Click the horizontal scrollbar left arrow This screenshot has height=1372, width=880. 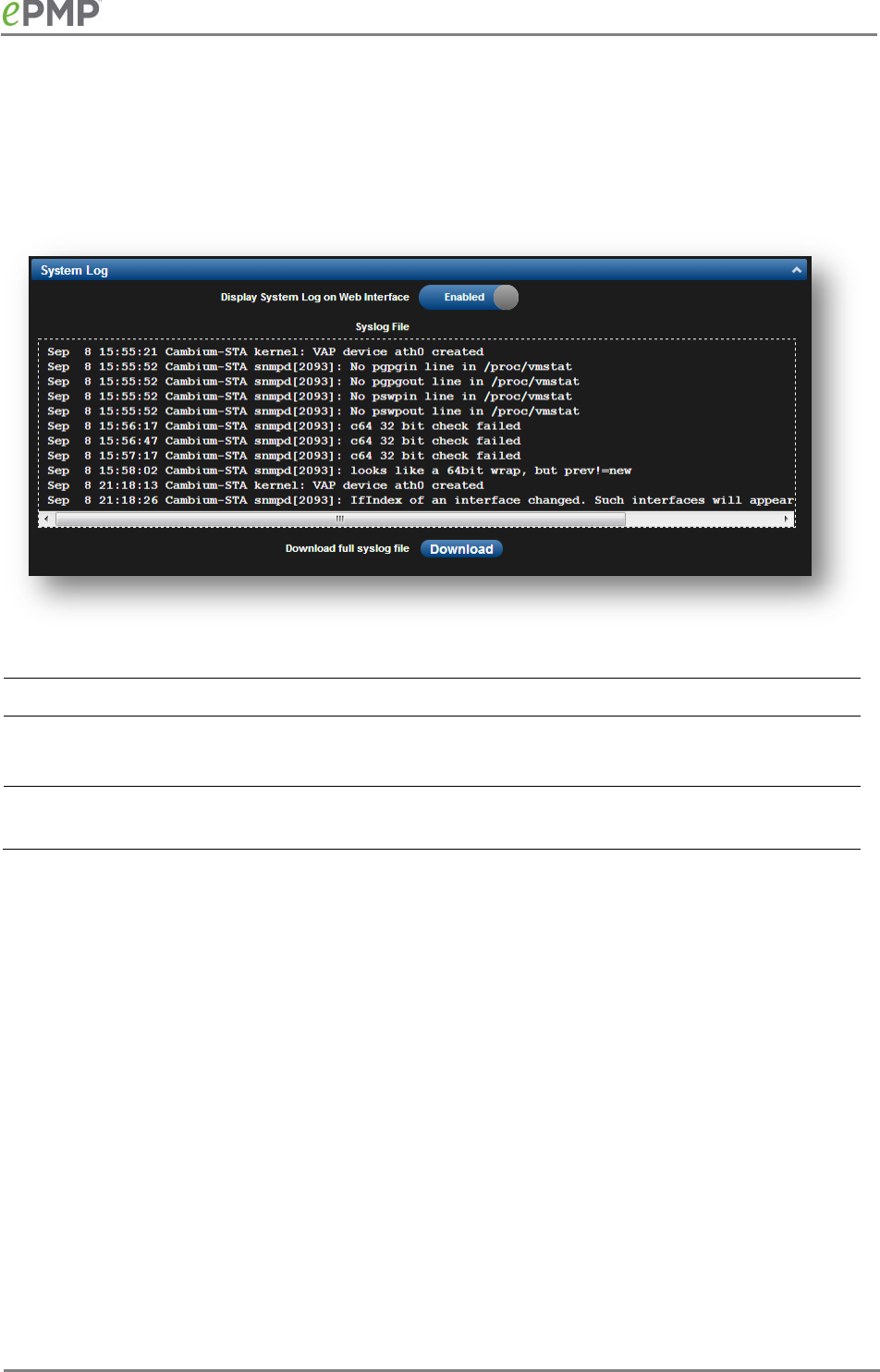coord(47,520)
